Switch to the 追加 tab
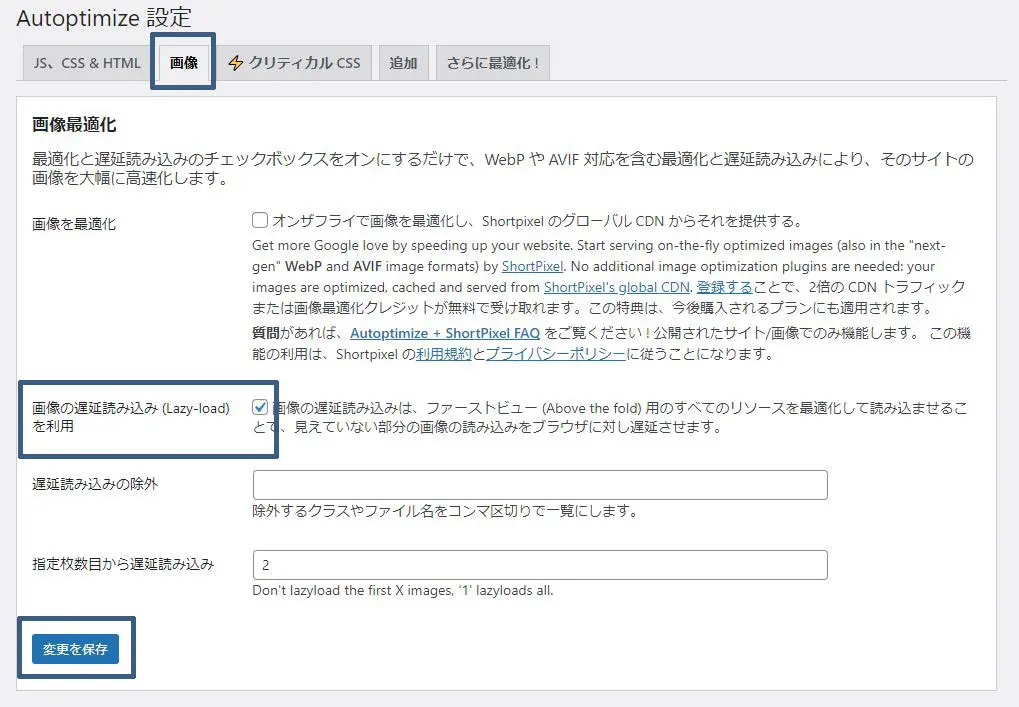 coord(403,62)
